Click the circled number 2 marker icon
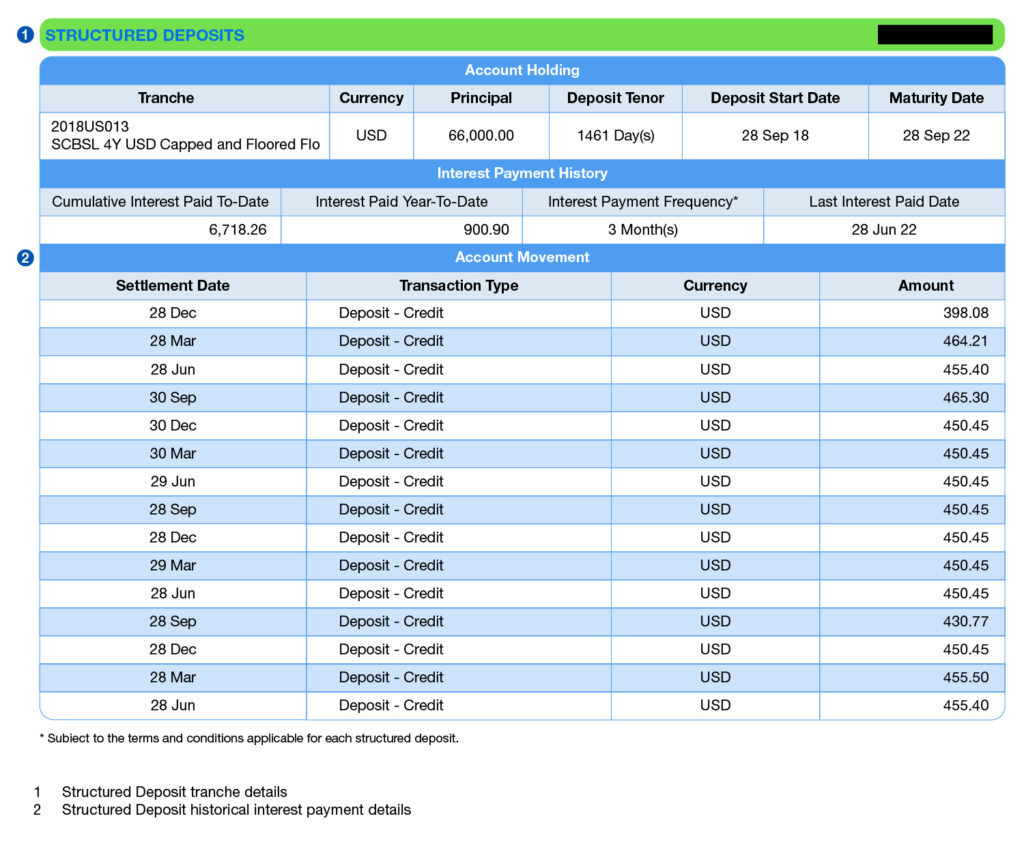The height and width of the screenshot is (853, 1024). click(26, 258)
